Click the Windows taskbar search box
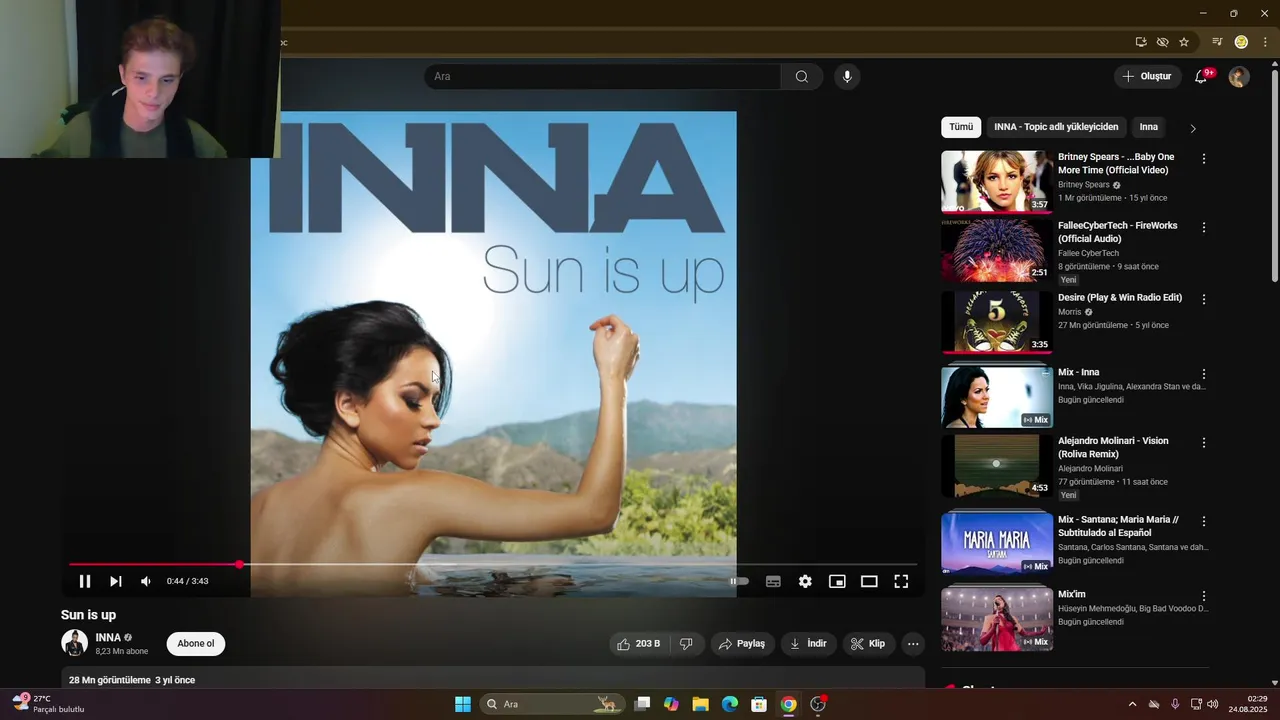 [552, 704]
